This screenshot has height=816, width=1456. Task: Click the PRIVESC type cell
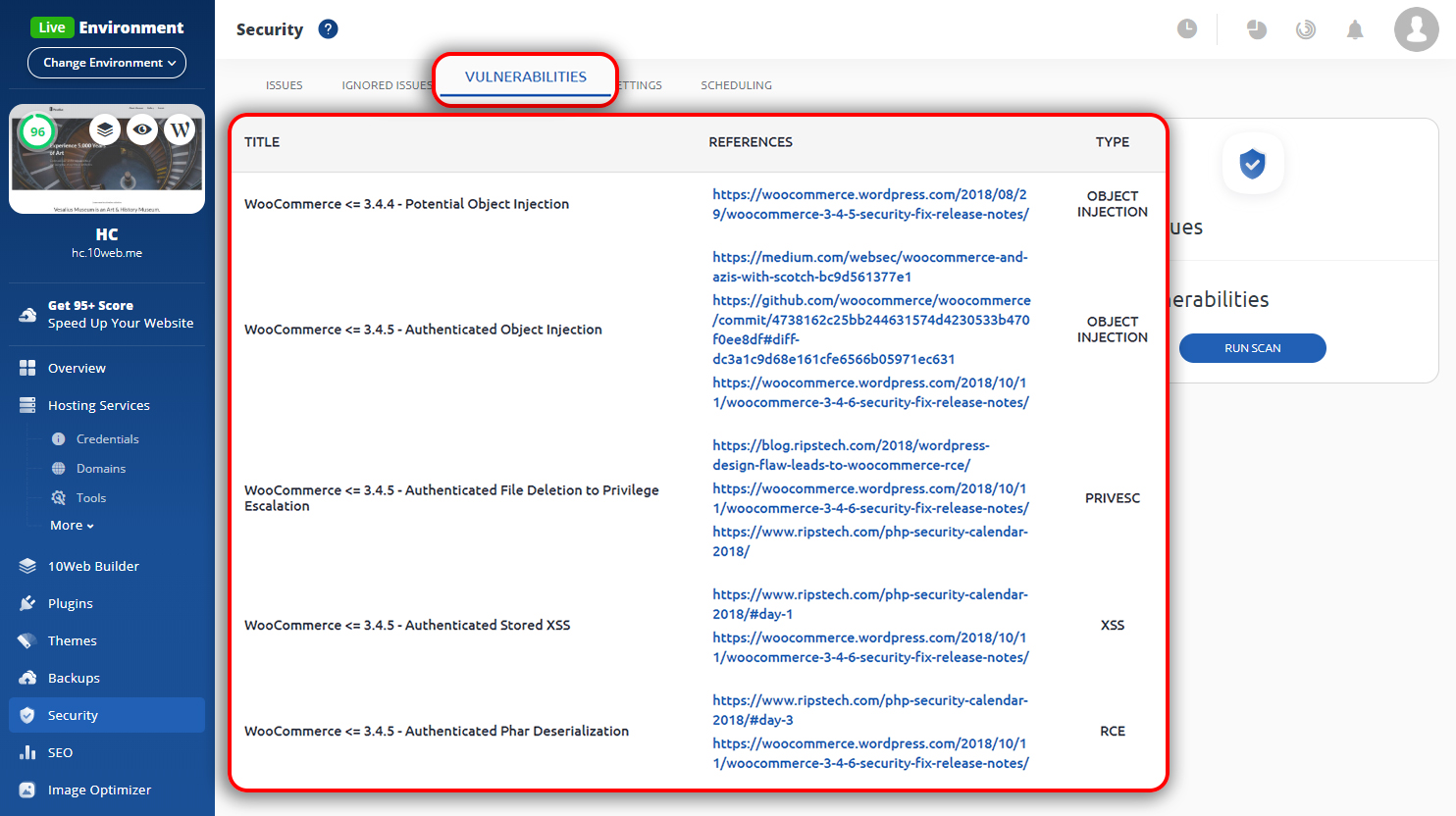pyautogui.click(x=1113, y=498)
